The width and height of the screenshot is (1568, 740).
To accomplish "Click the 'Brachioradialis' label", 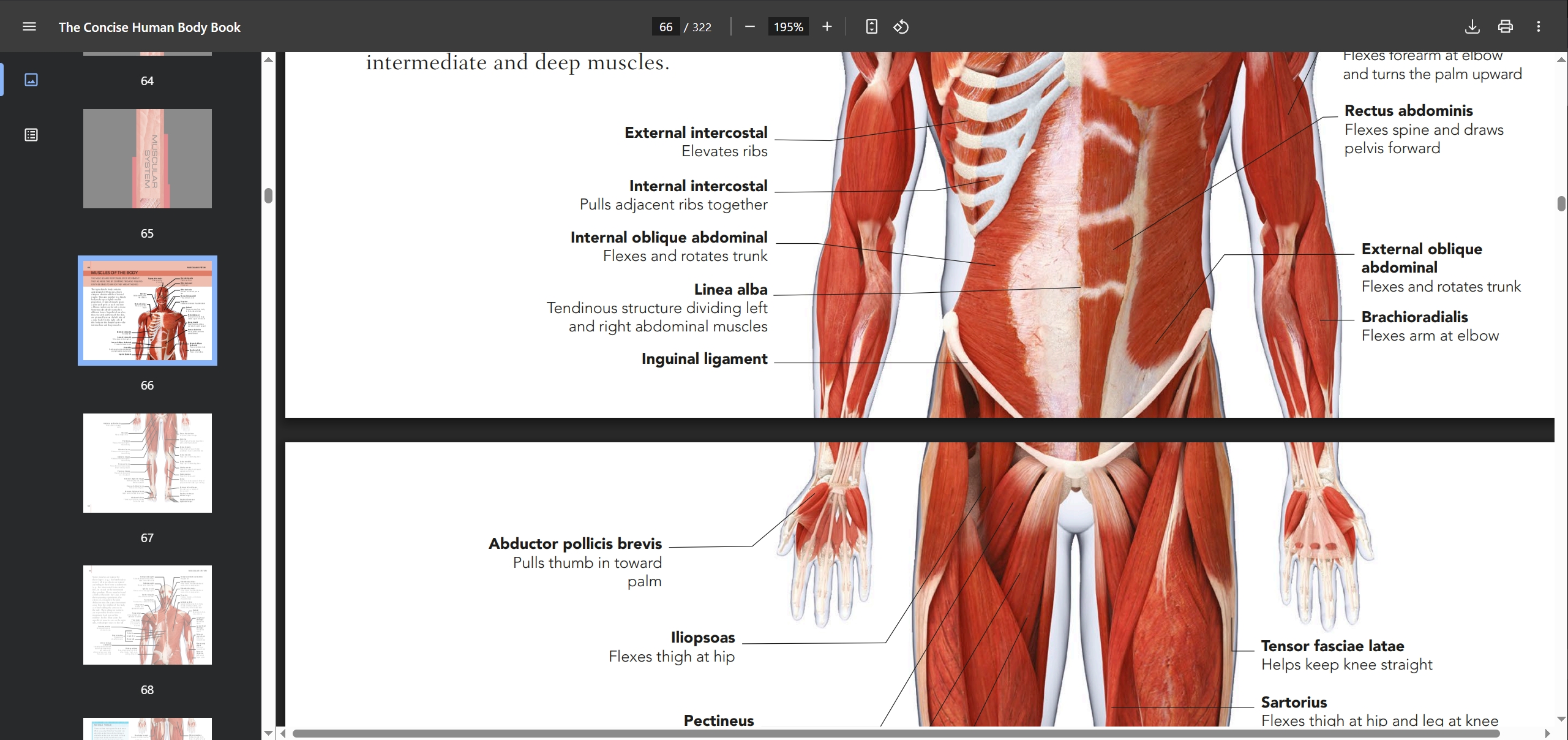I will pos(1414,317).
